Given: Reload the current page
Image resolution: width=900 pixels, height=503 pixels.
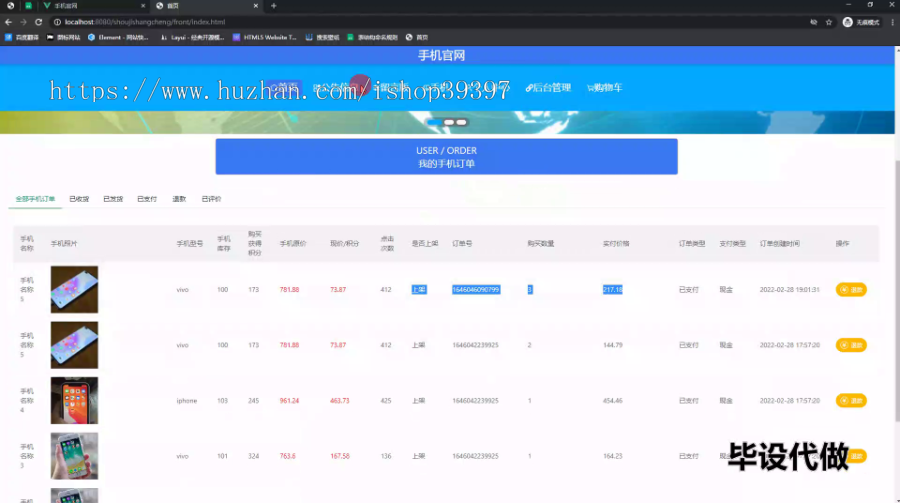Looking at the screenshot, I should pos(38,22).
